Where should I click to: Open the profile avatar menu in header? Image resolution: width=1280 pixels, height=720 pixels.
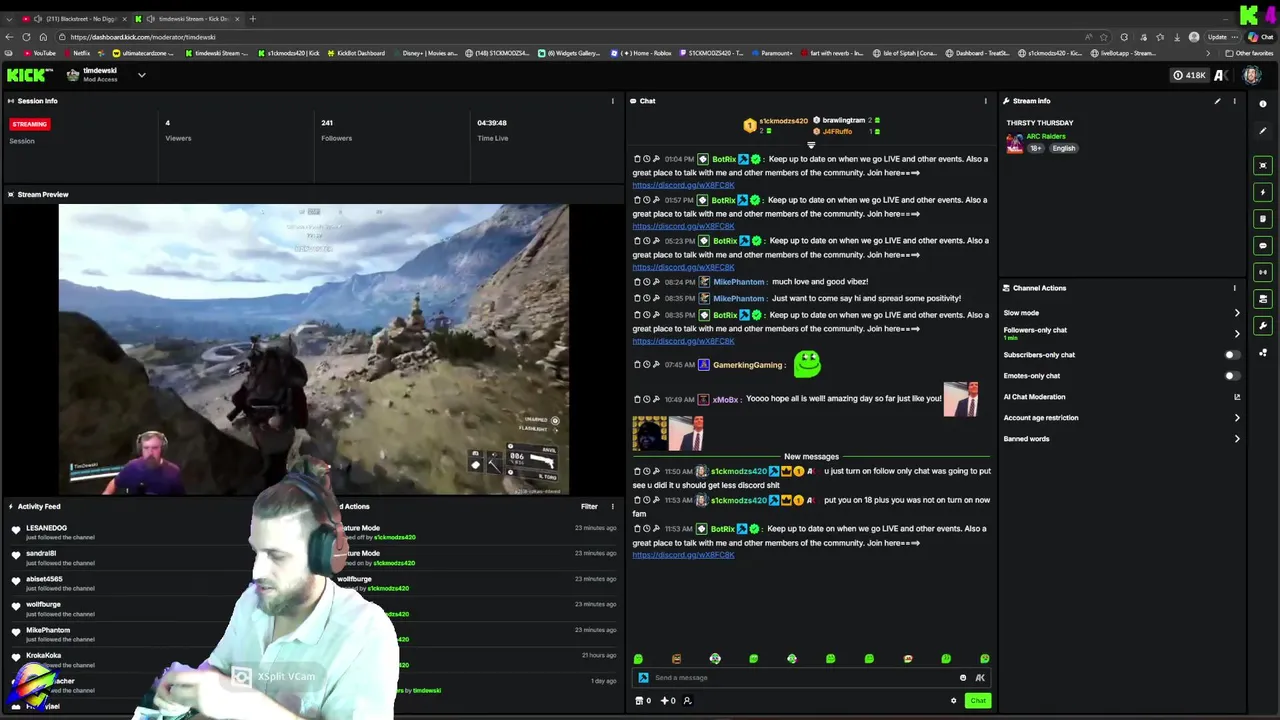[1252, 75]
